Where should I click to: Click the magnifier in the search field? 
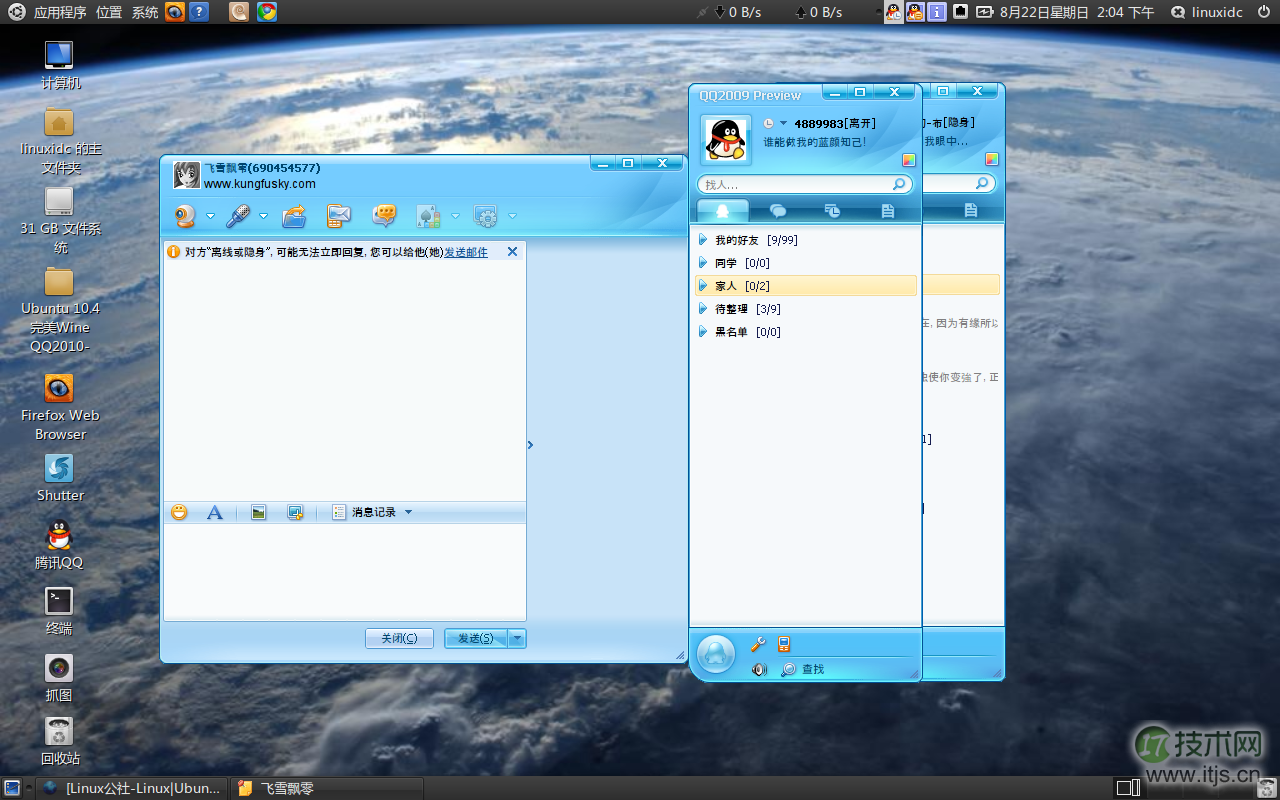900,184
